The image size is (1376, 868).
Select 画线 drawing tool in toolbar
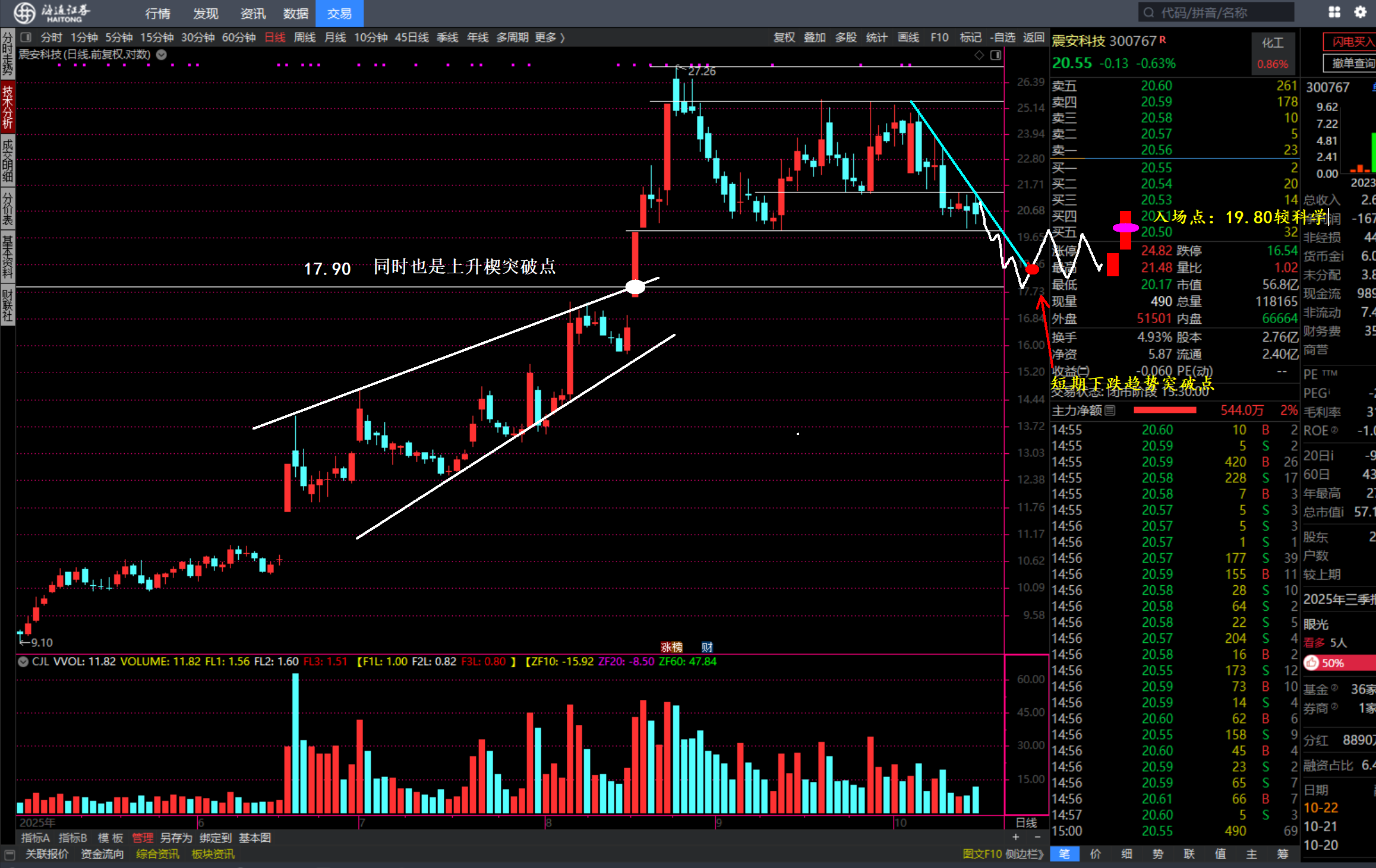(908, 37)
